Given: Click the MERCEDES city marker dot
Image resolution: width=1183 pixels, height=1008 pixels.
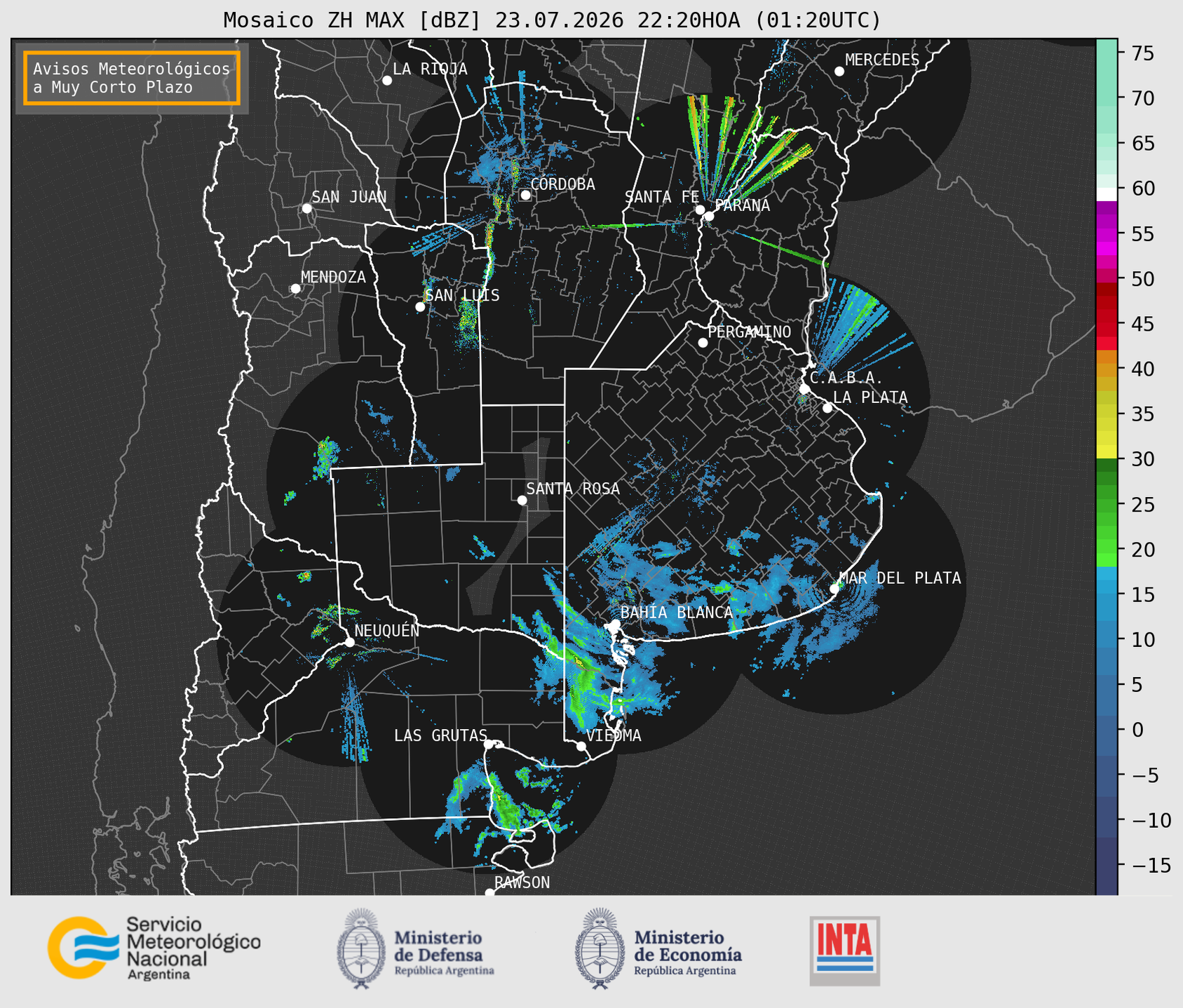Looking at the screenshot, I should tap(839, 71).
